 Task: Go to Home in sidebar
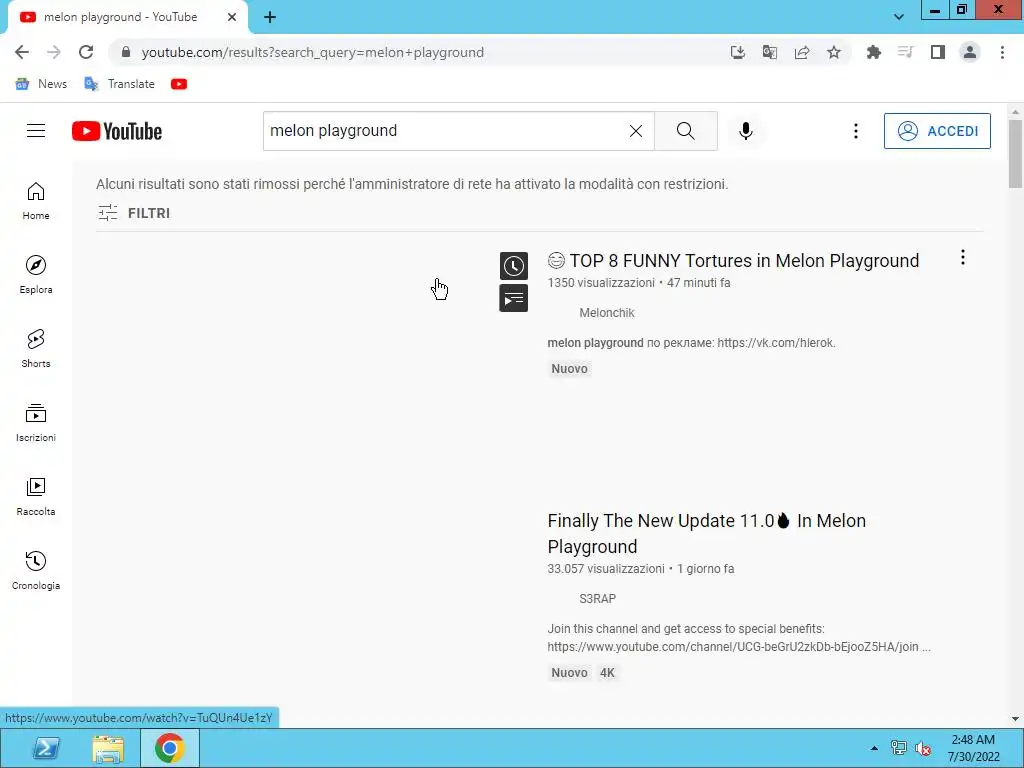(36, 201)
